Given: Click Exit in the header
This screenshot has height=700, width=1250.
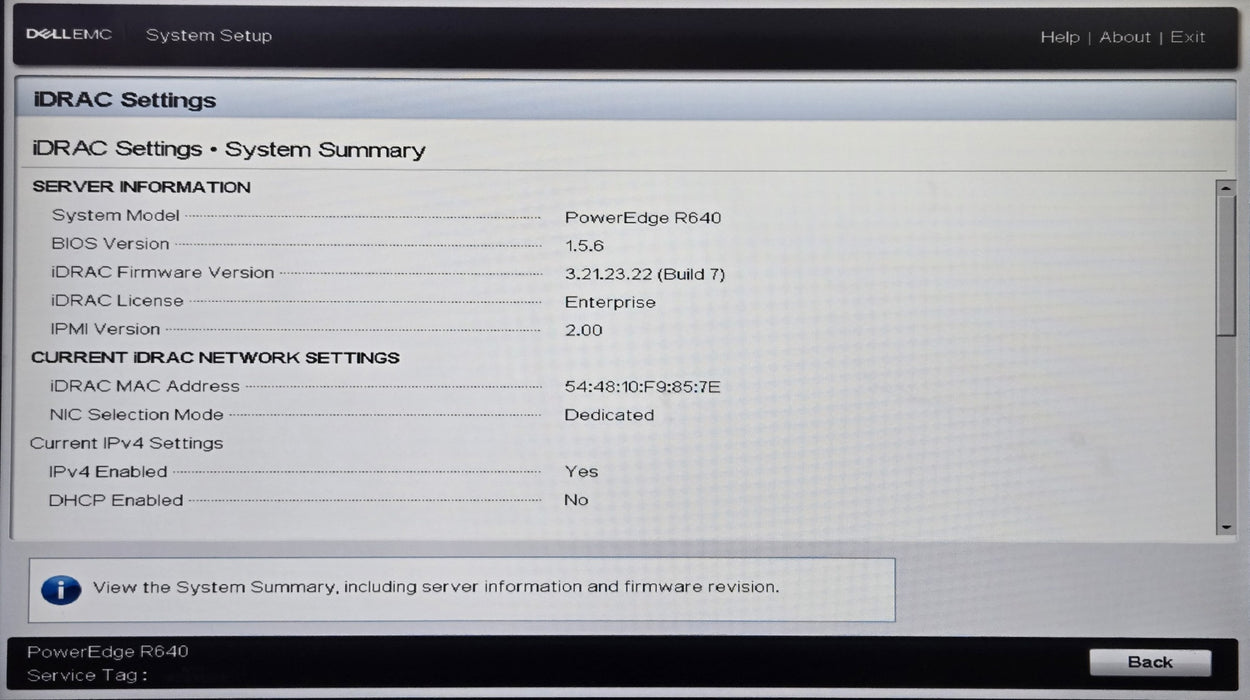Looking at the screenshot, I should tap(1188, 37).
